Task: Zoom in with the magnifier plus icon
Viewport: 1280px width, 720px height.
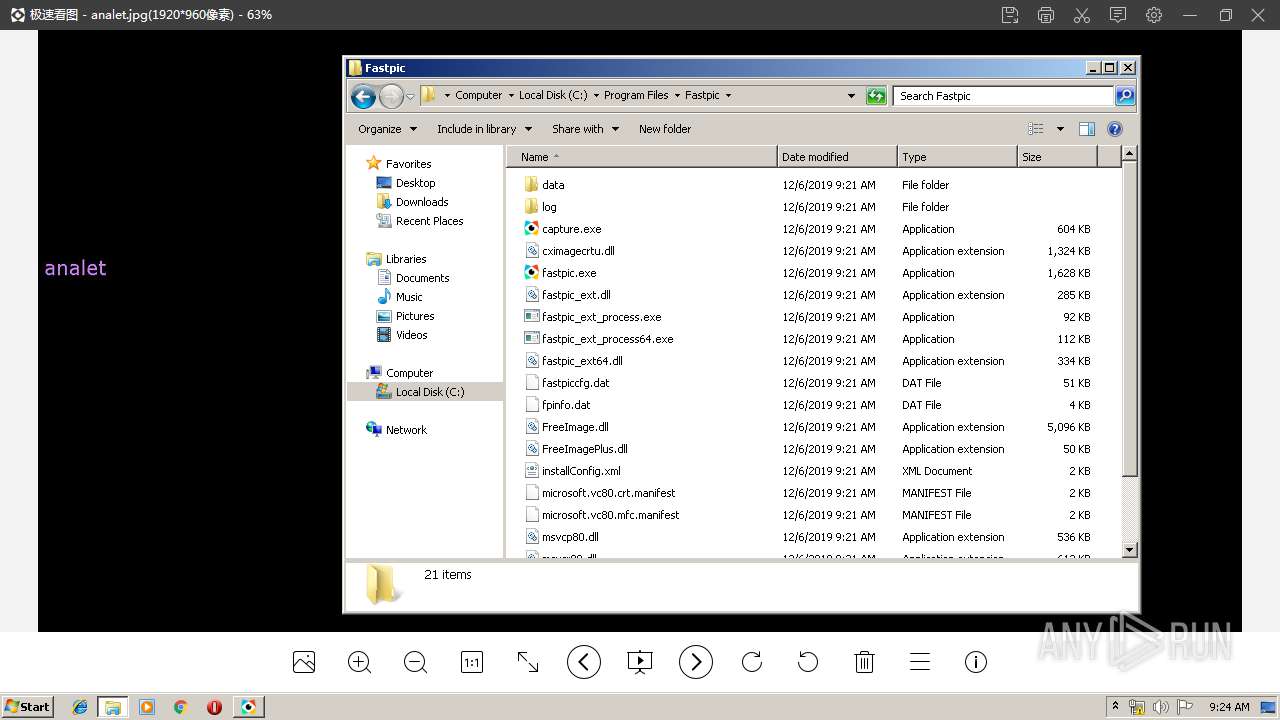Action: click(360, 662)
